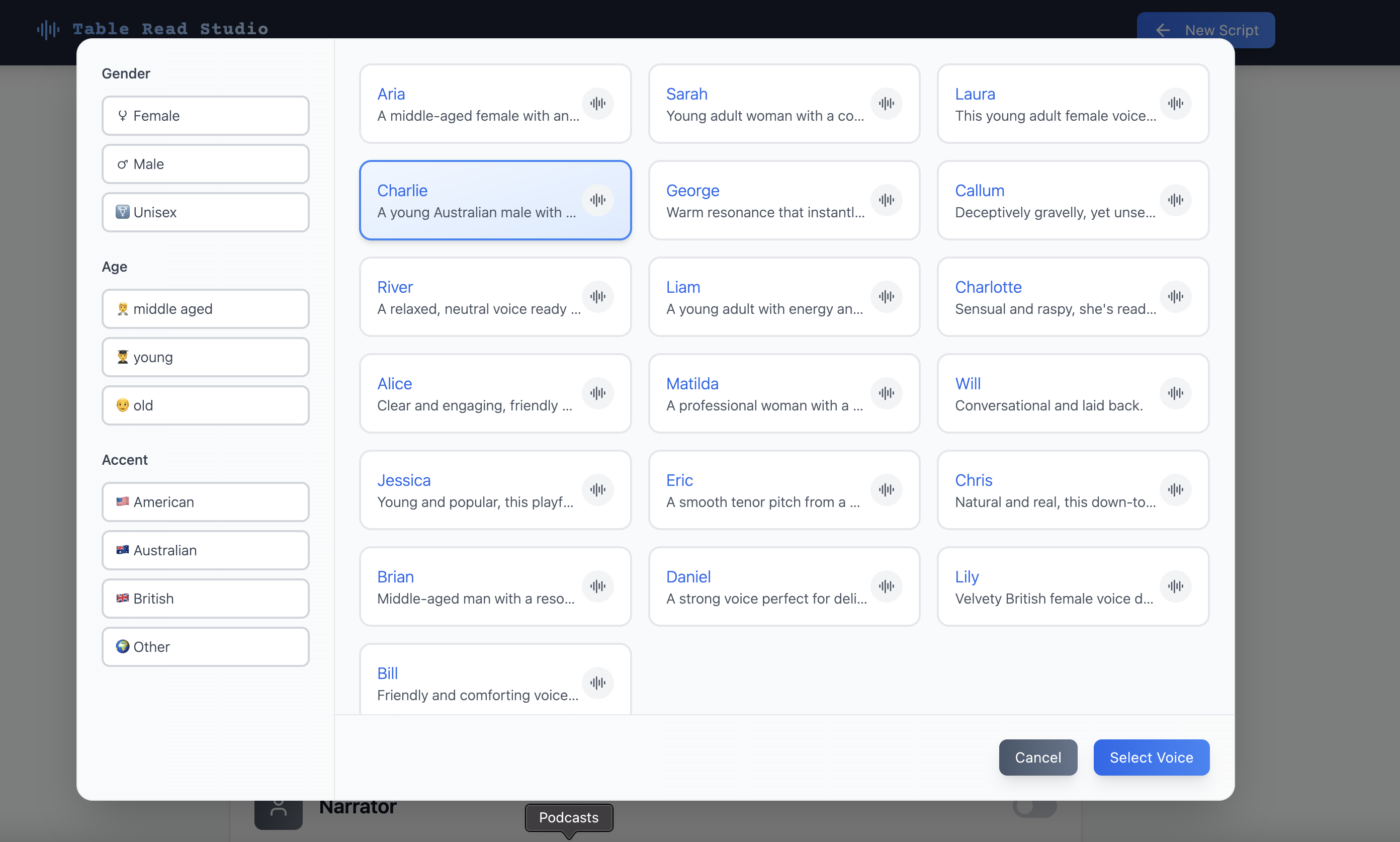The height and width of the screenshot is (842, 1400).
Task: Toggle the Female gender filter
Action: 205,116
